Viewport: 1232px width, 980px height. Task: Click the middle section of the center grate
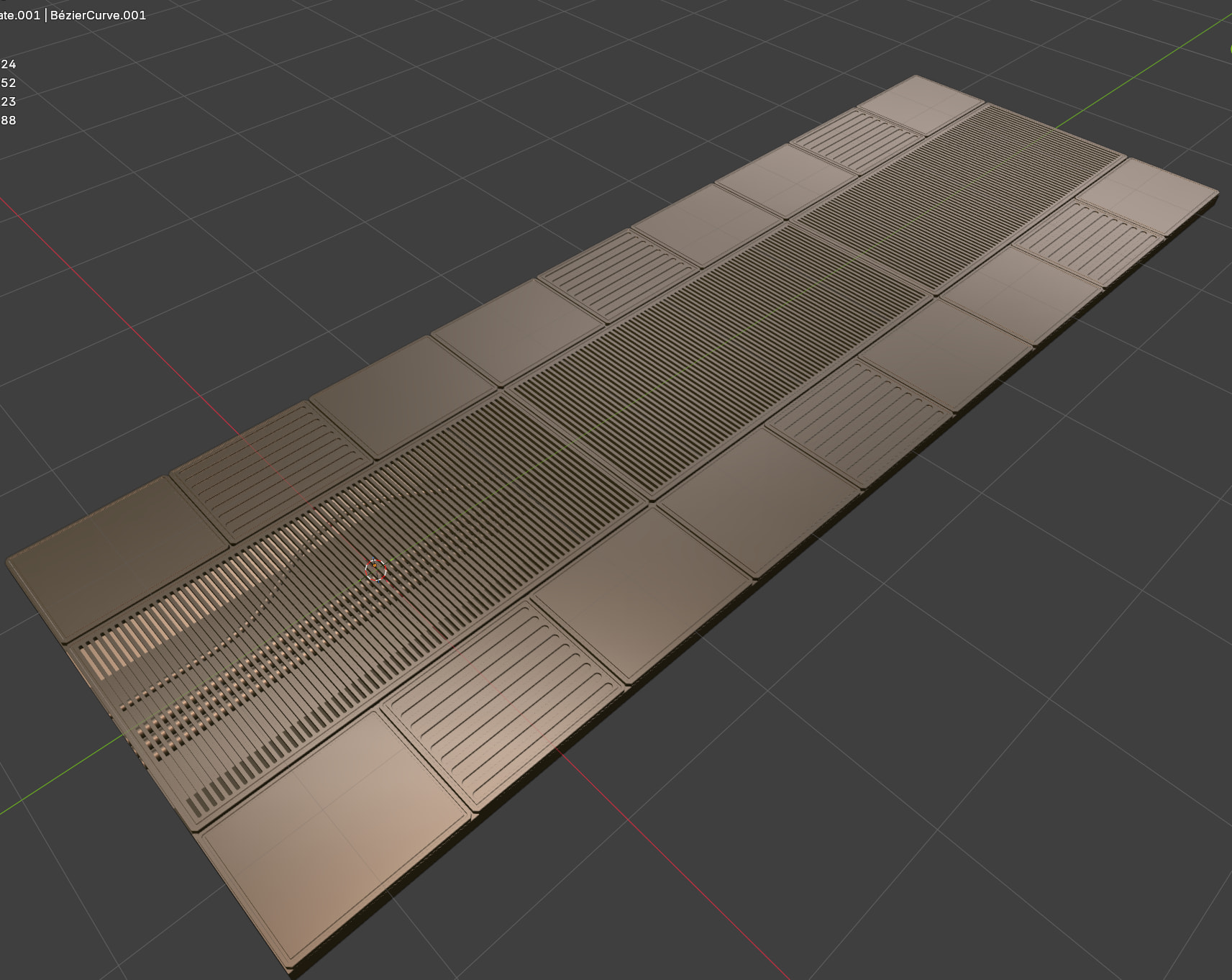click(719, 360)
